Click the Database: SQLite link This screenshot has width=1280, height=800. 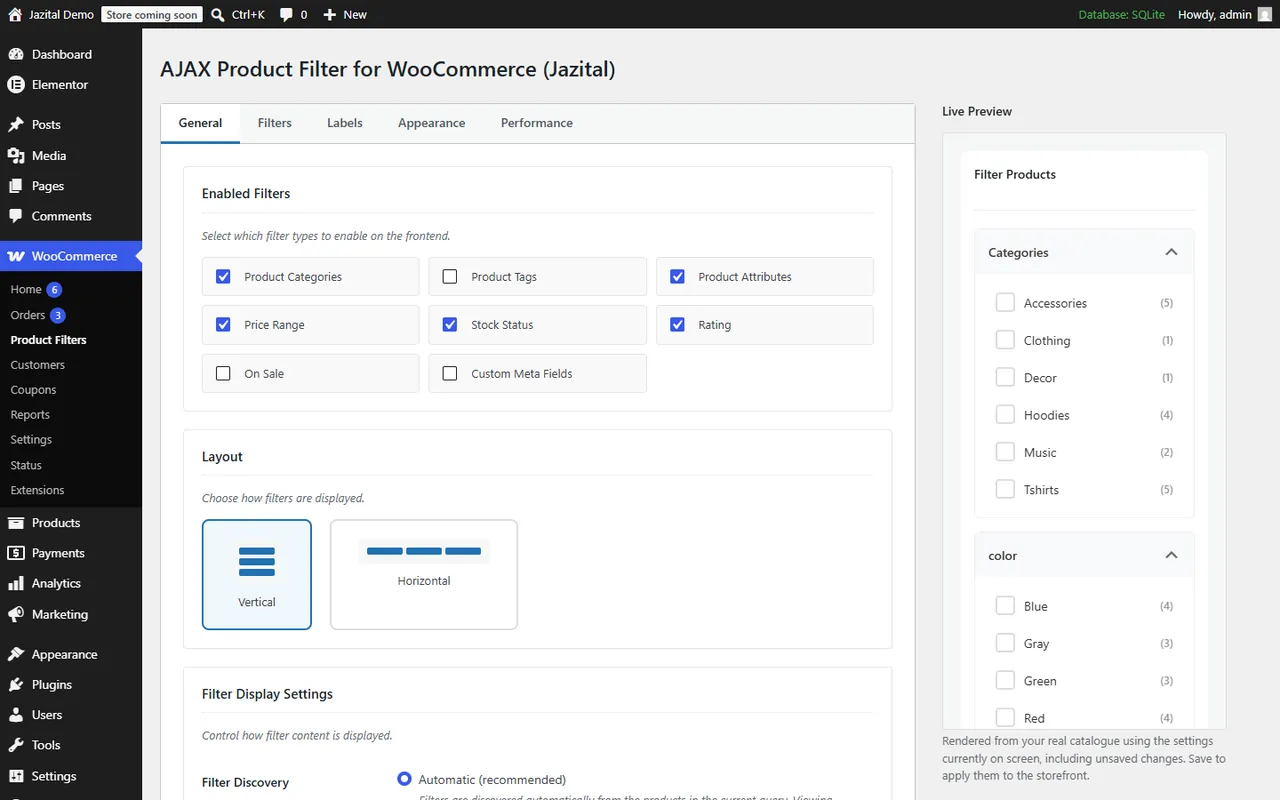point(1121,15)
